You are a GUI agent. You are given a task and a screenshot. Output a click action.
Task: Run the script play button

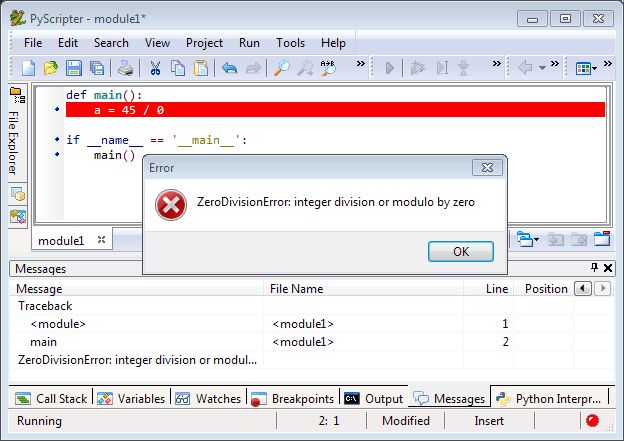390,68
